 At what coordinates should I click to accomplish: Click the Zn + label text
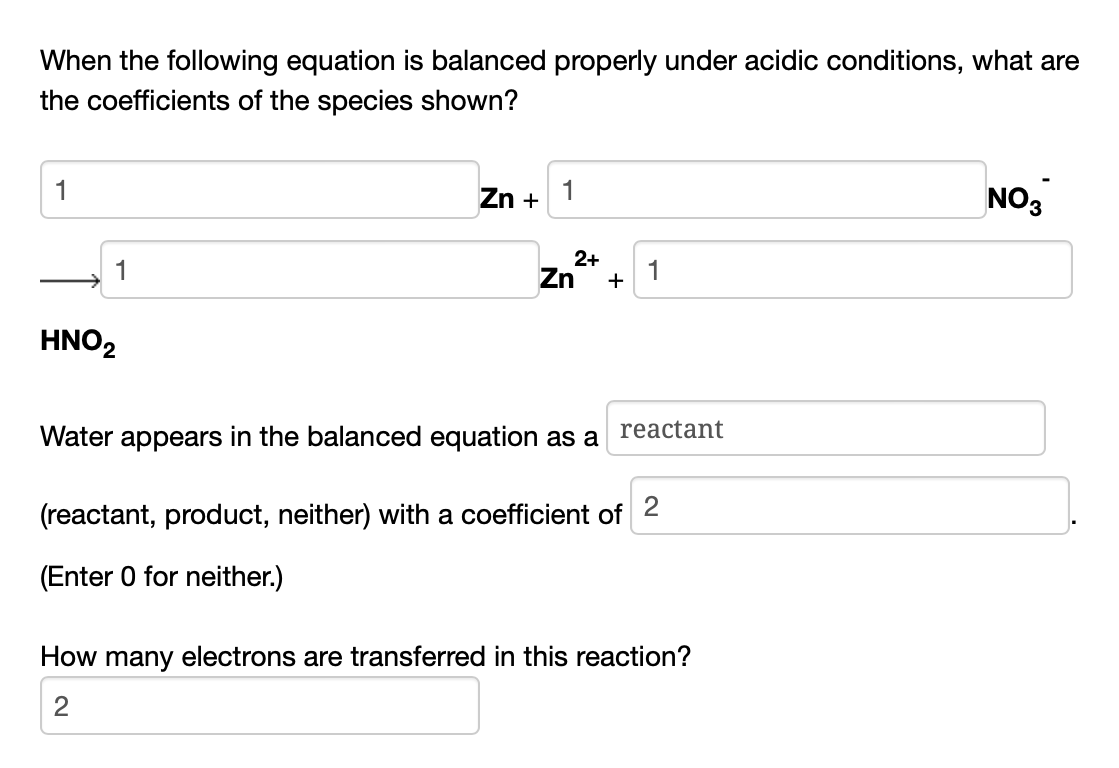click(x=508, y=198)
